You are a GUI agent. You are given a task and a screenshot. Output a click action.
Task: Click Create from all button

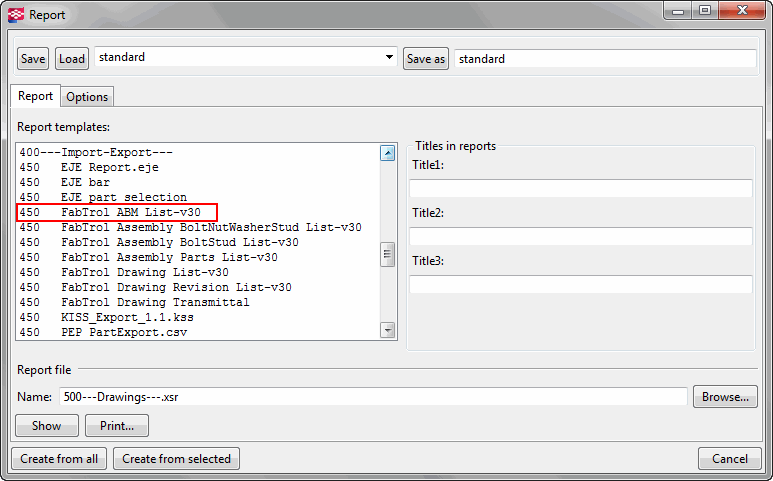59,459
